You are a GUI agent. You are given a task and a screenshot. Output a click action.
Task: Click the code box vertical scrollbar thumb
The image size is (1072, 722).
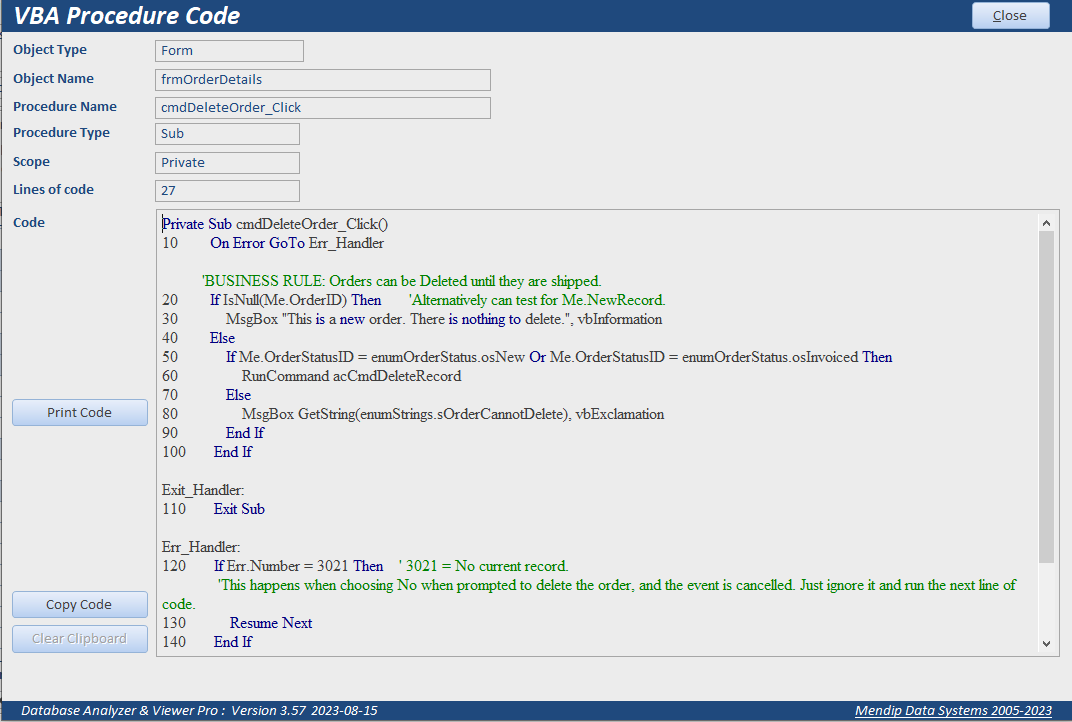tap(1046, 397)
